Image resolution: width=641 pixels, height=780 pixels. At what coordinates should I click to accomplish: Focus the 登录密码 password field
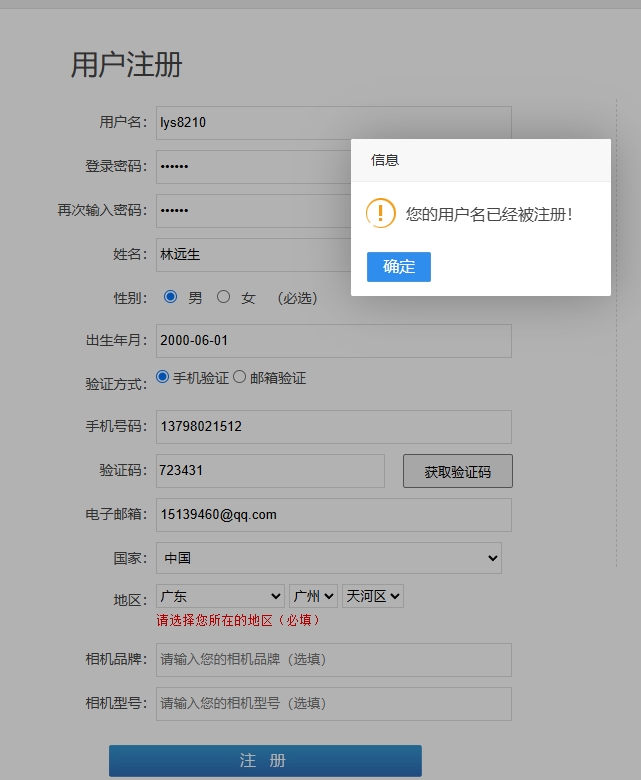(250, 167)
